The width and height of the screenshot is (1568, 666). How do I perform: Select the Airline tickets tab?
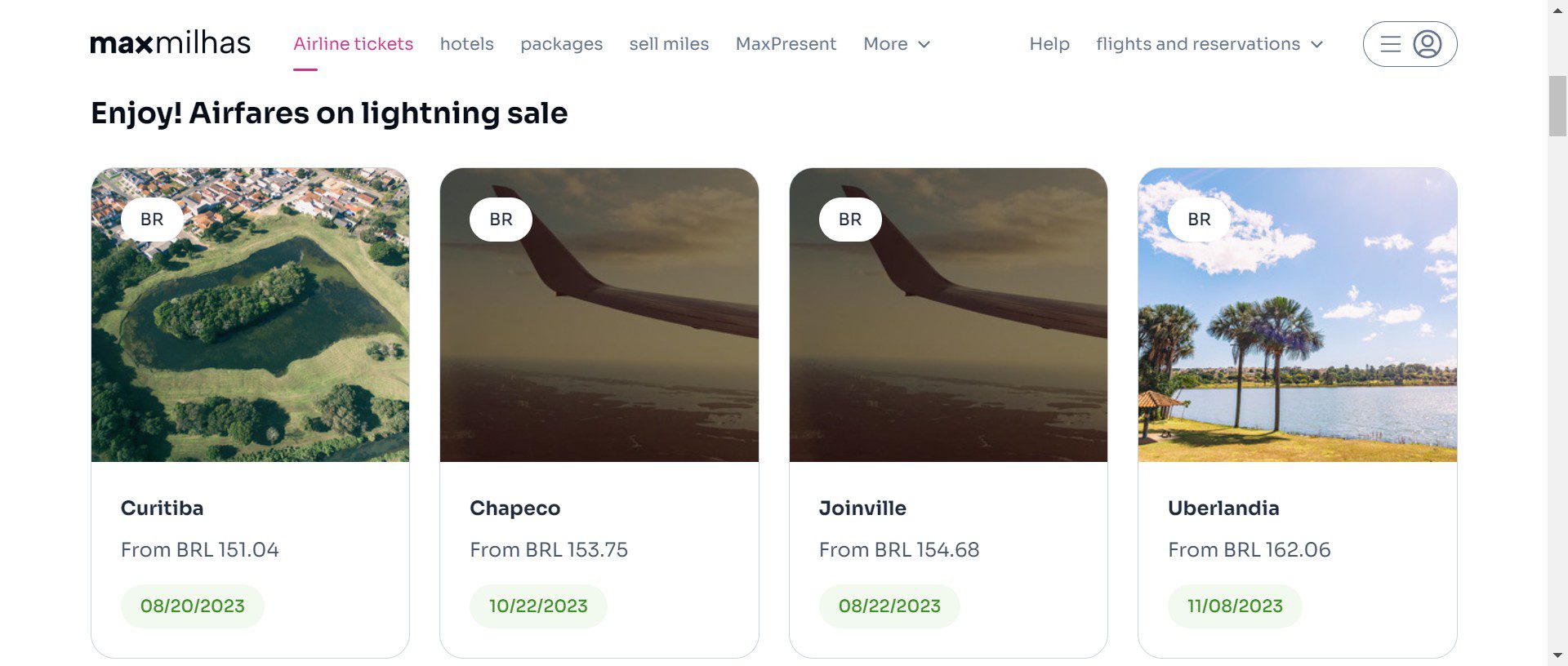click(353, 44)
